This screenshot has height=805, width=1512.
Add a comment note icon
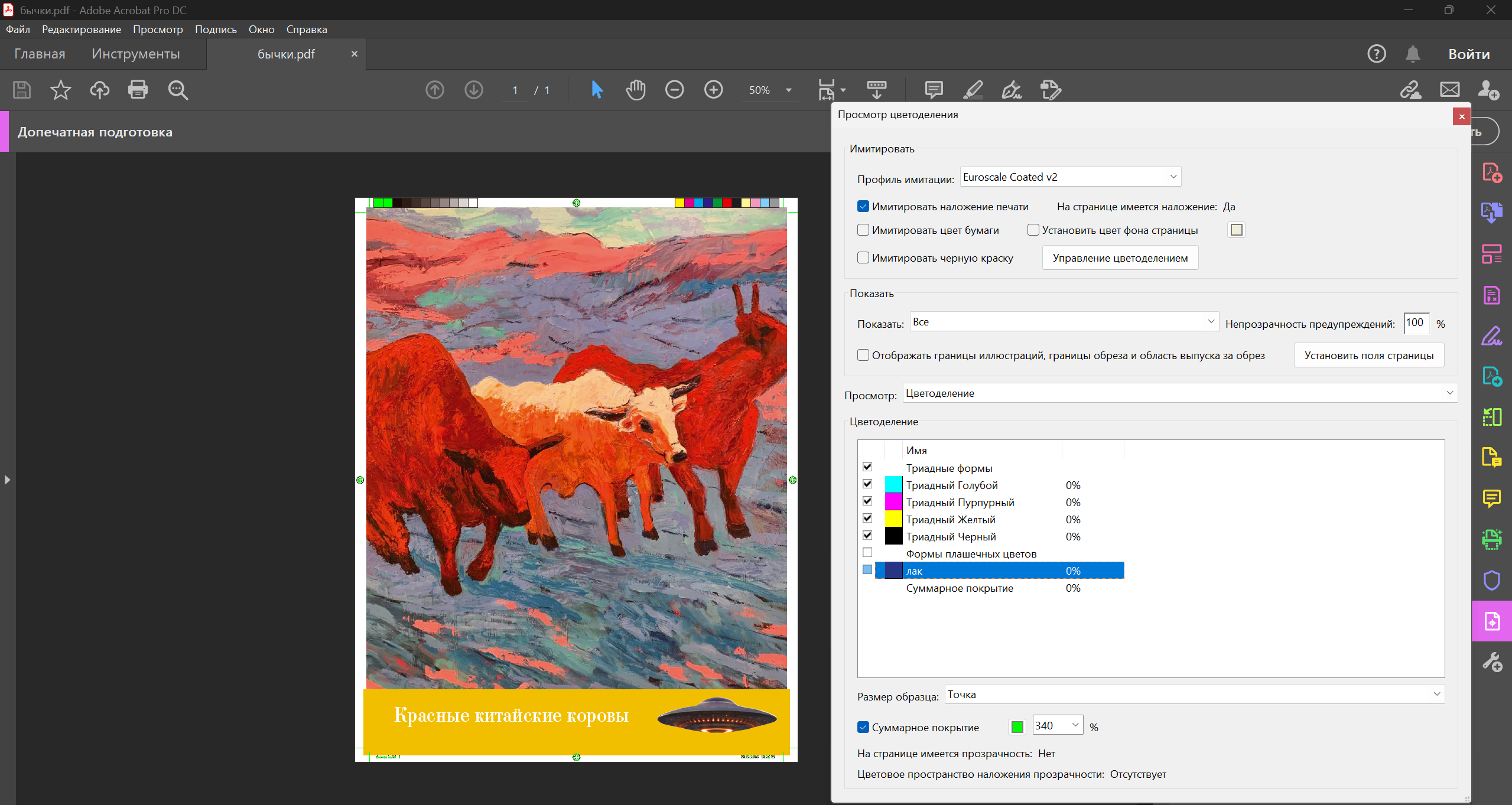tap(934, 90)
